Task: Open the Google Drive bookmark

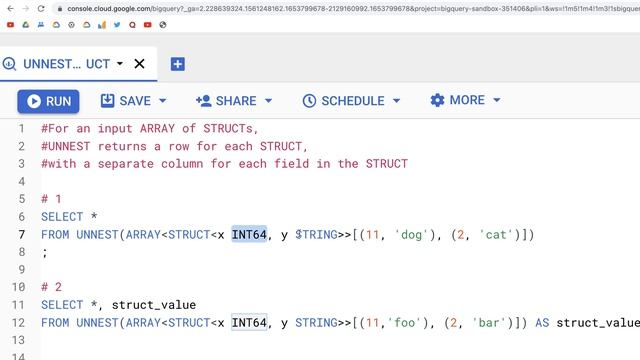Action: (x=26, y=25)
